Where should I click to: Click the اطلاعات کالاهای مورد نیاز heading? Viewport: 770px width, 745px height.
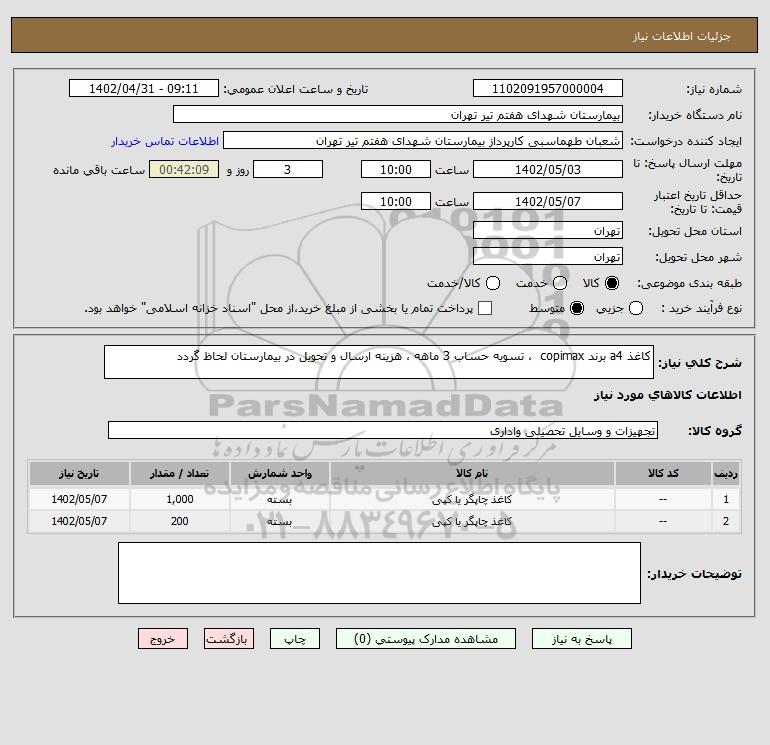(668, 395)
